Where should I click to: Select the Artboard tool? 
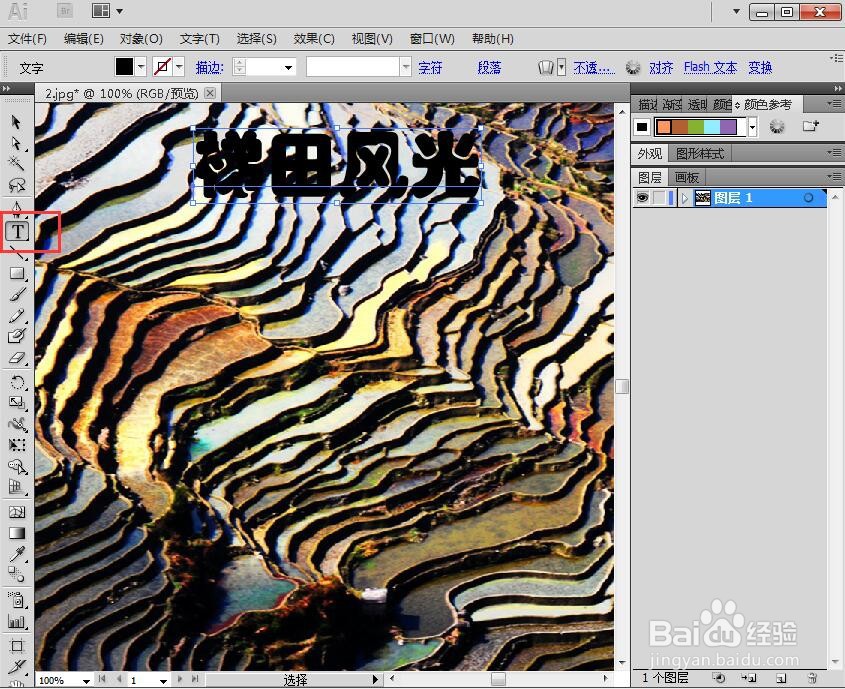point(16,646)
